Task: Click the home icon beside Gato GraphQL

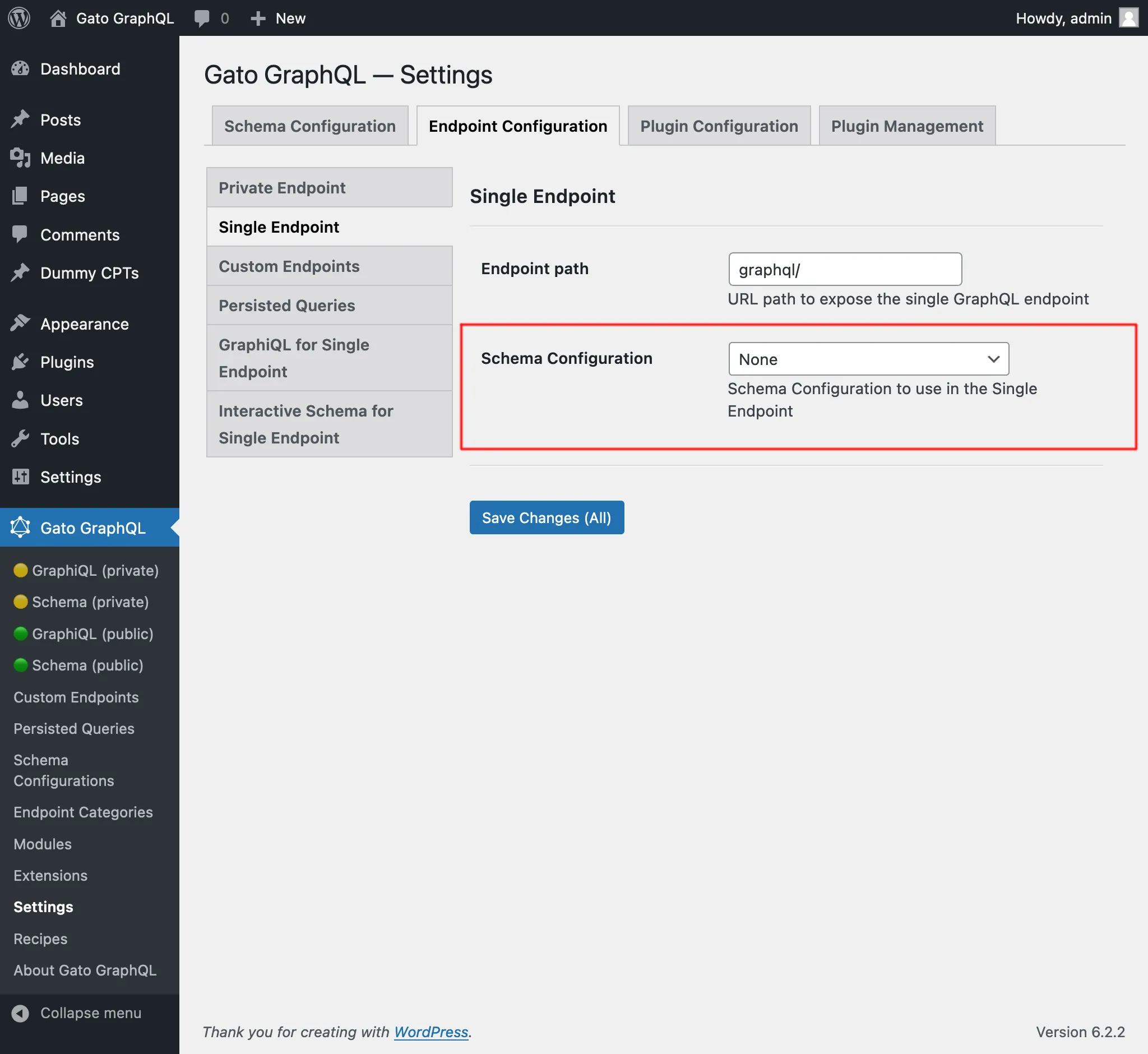Action: (58, 19)
